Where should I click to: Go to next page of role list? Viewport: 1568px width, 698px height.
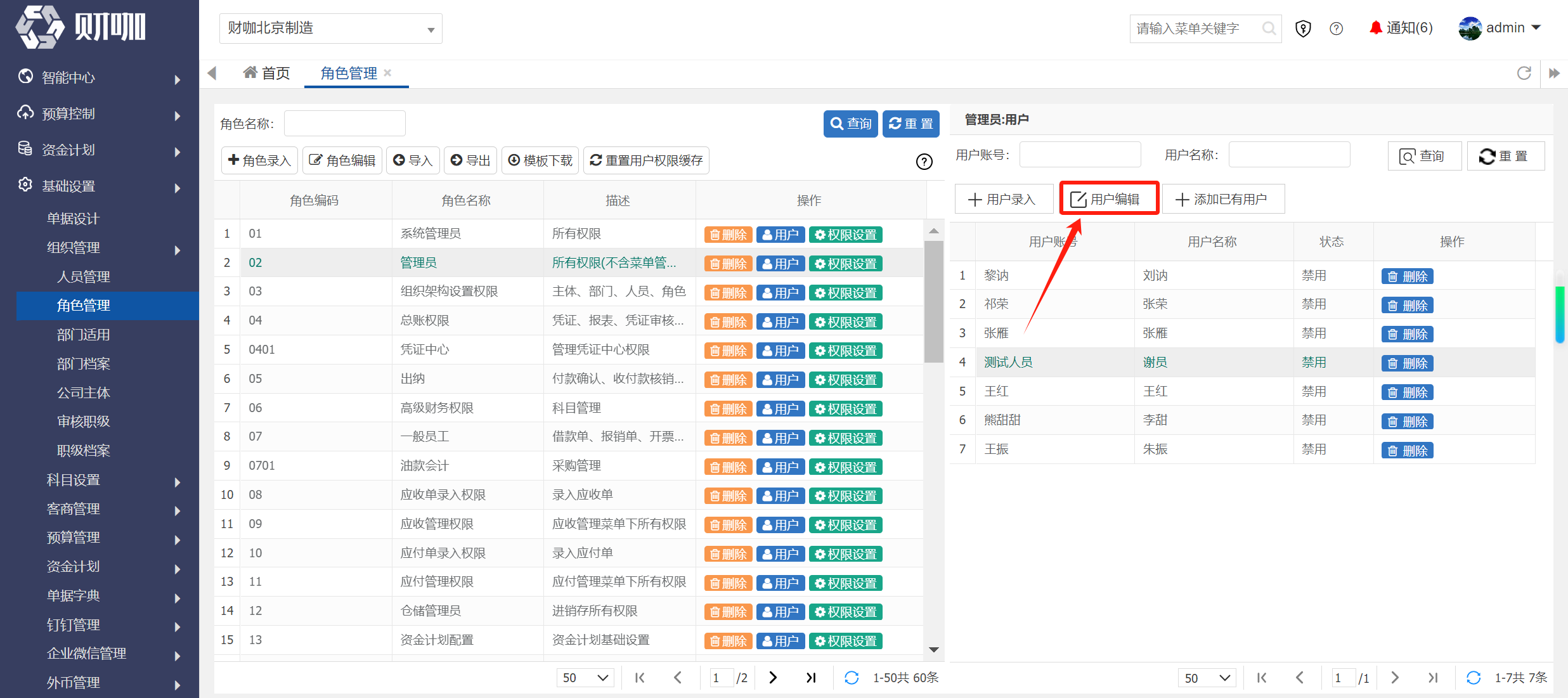[x=773, y=678]
